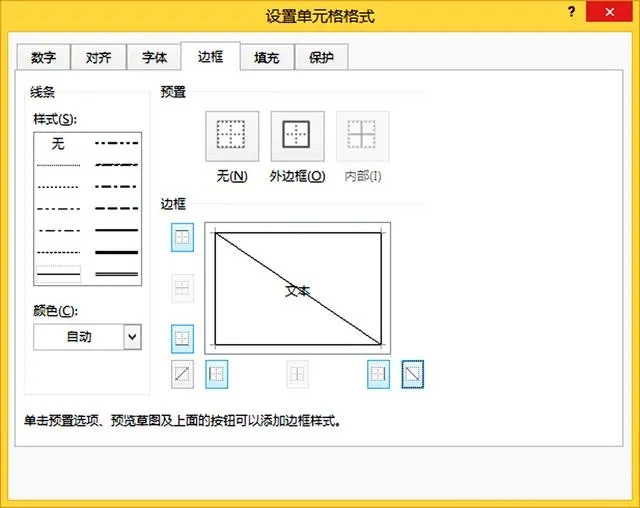
Task: Toggle the middle horizontal border button
Action: (182, 288)
